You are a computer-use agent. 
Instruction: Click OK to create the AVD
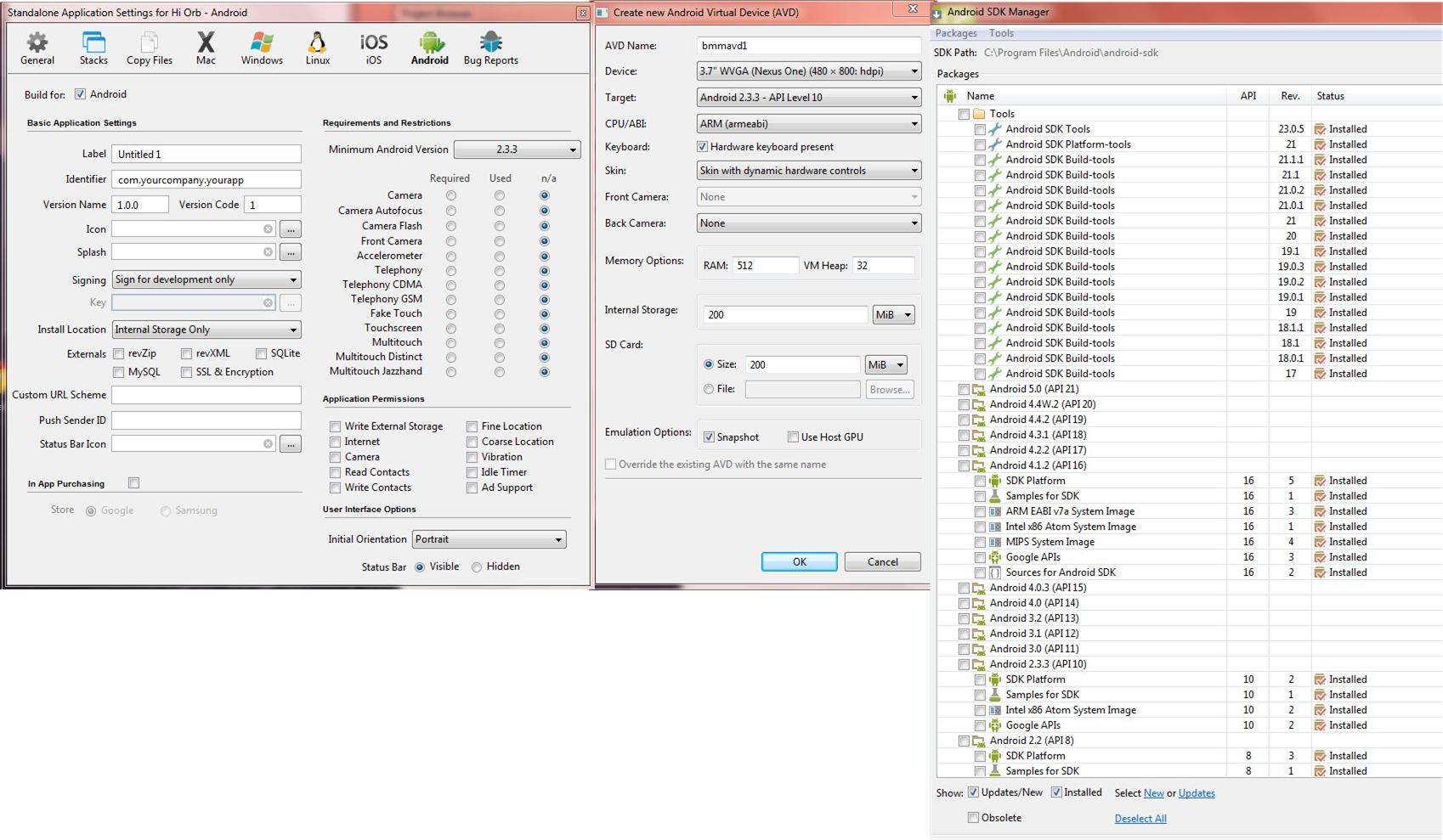tap(799, 561)
